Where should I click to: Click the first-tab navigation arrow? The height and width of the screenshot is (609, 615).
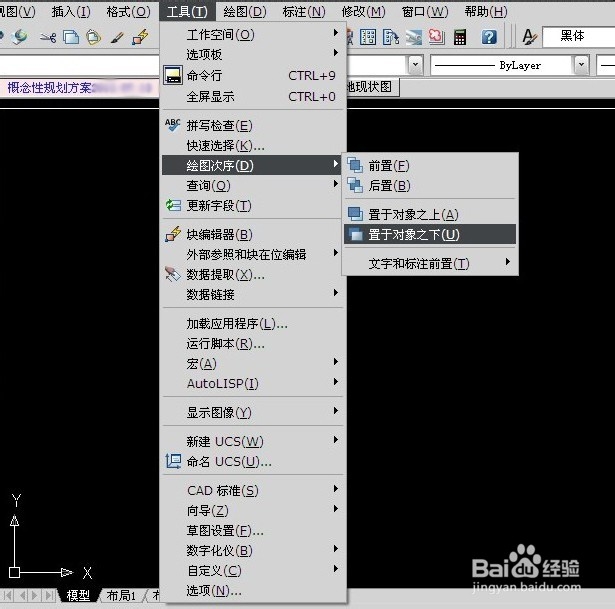click(7, 595)
